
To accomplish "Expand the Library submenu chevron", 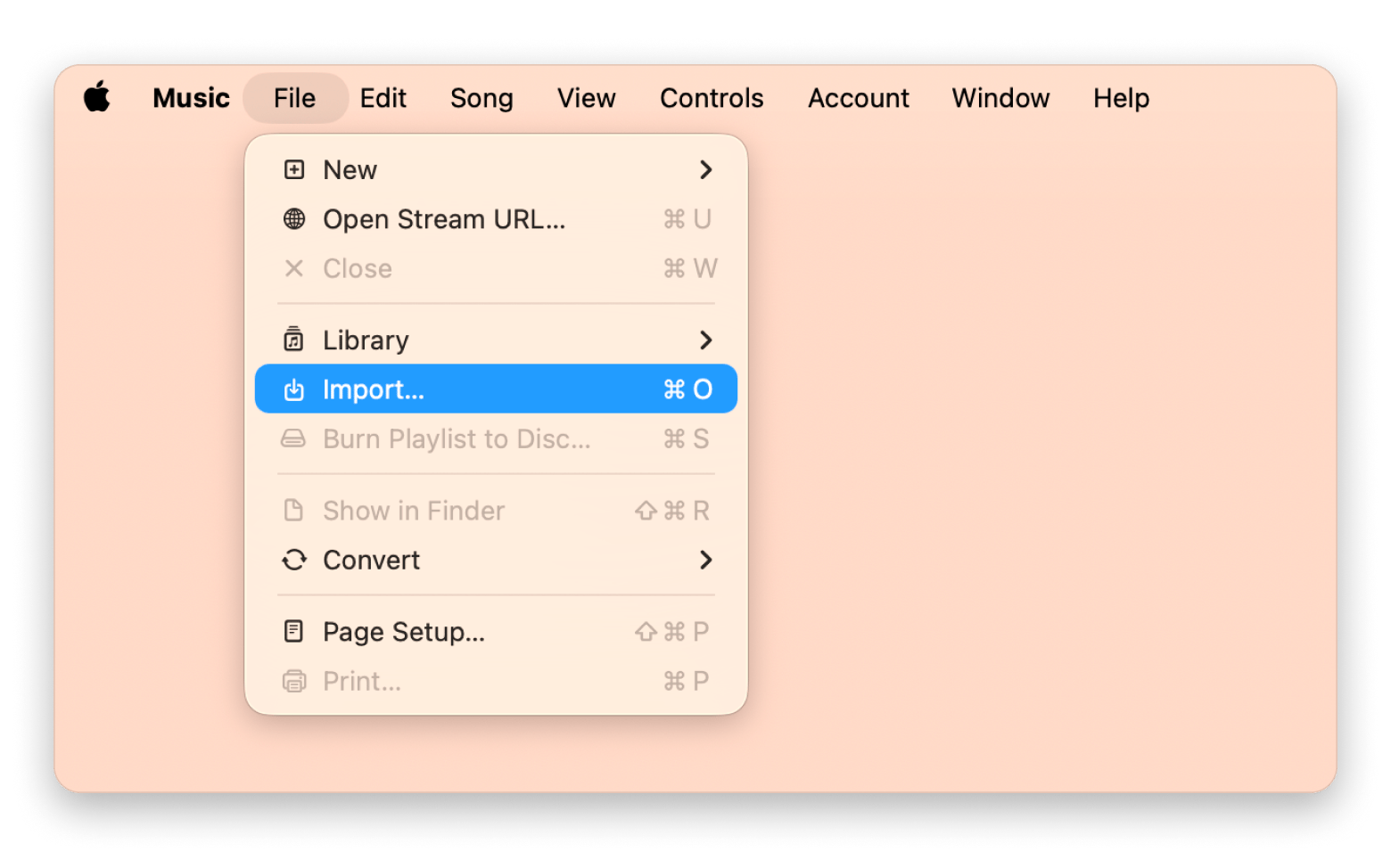I will point(706,340).
